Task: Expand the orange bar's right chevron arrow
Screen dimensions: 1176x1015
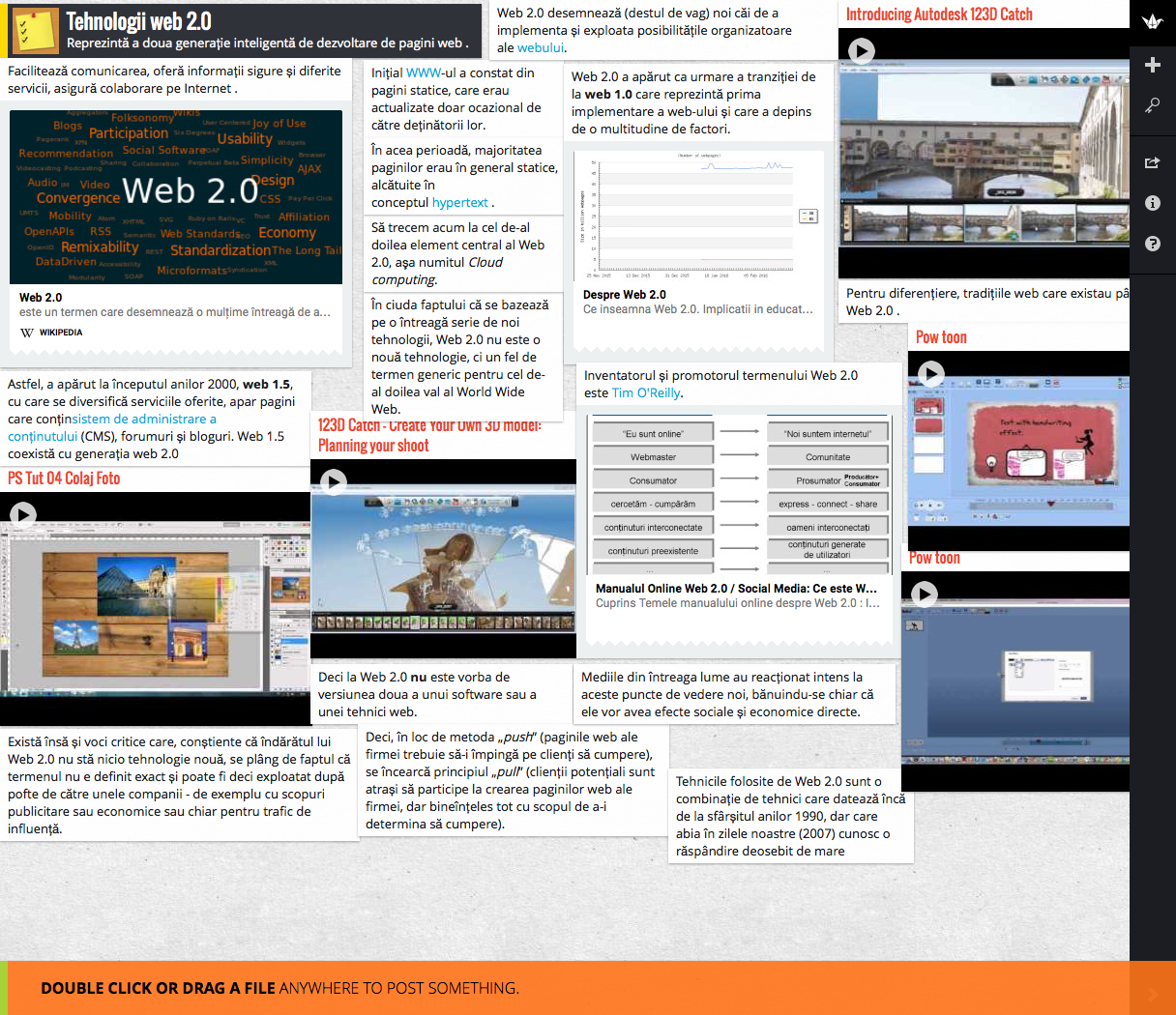Action: pyautogui.click(x=1152, y=994)
